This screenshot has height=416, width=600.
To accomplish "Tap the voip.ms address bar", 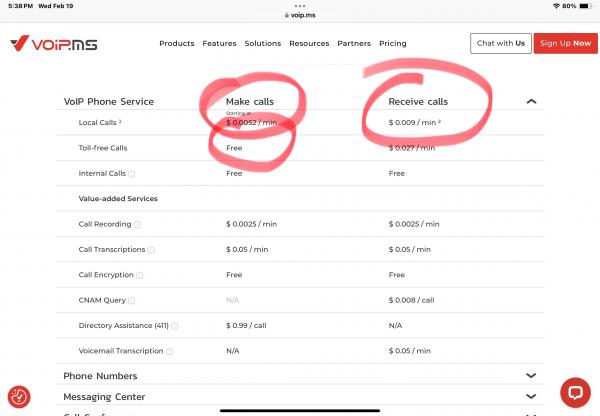I will click(x=300, y=16).
